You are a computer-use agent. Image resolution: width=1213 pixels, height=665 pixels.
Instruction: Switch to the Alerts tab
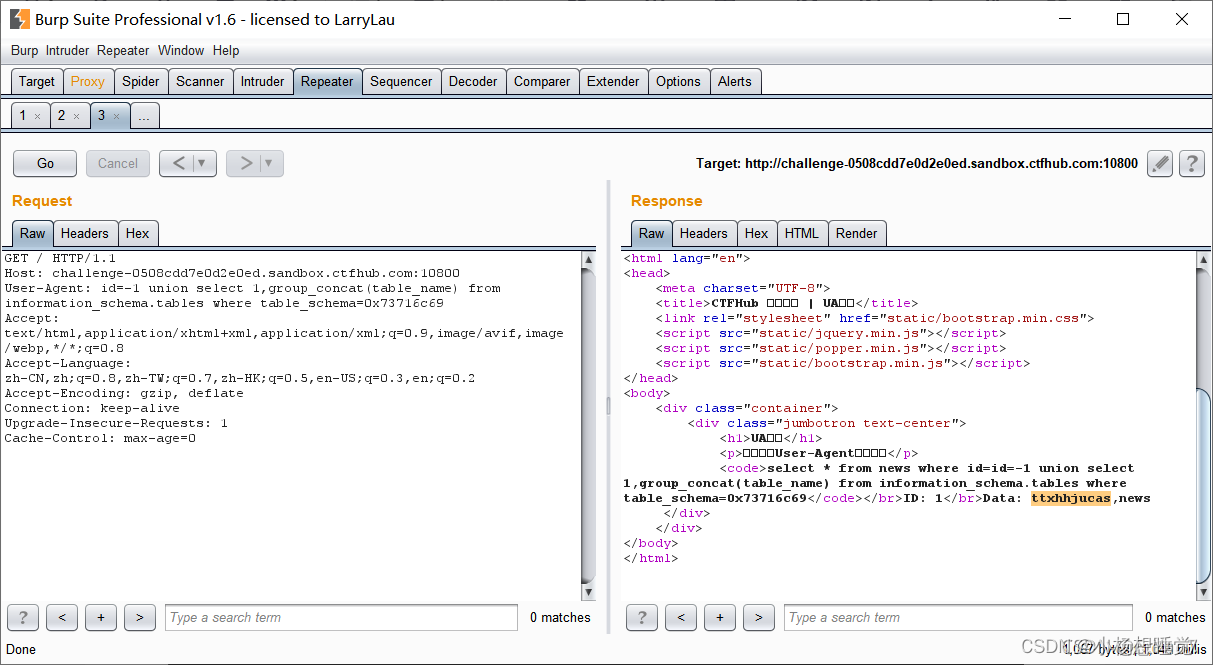click(735, 82)
